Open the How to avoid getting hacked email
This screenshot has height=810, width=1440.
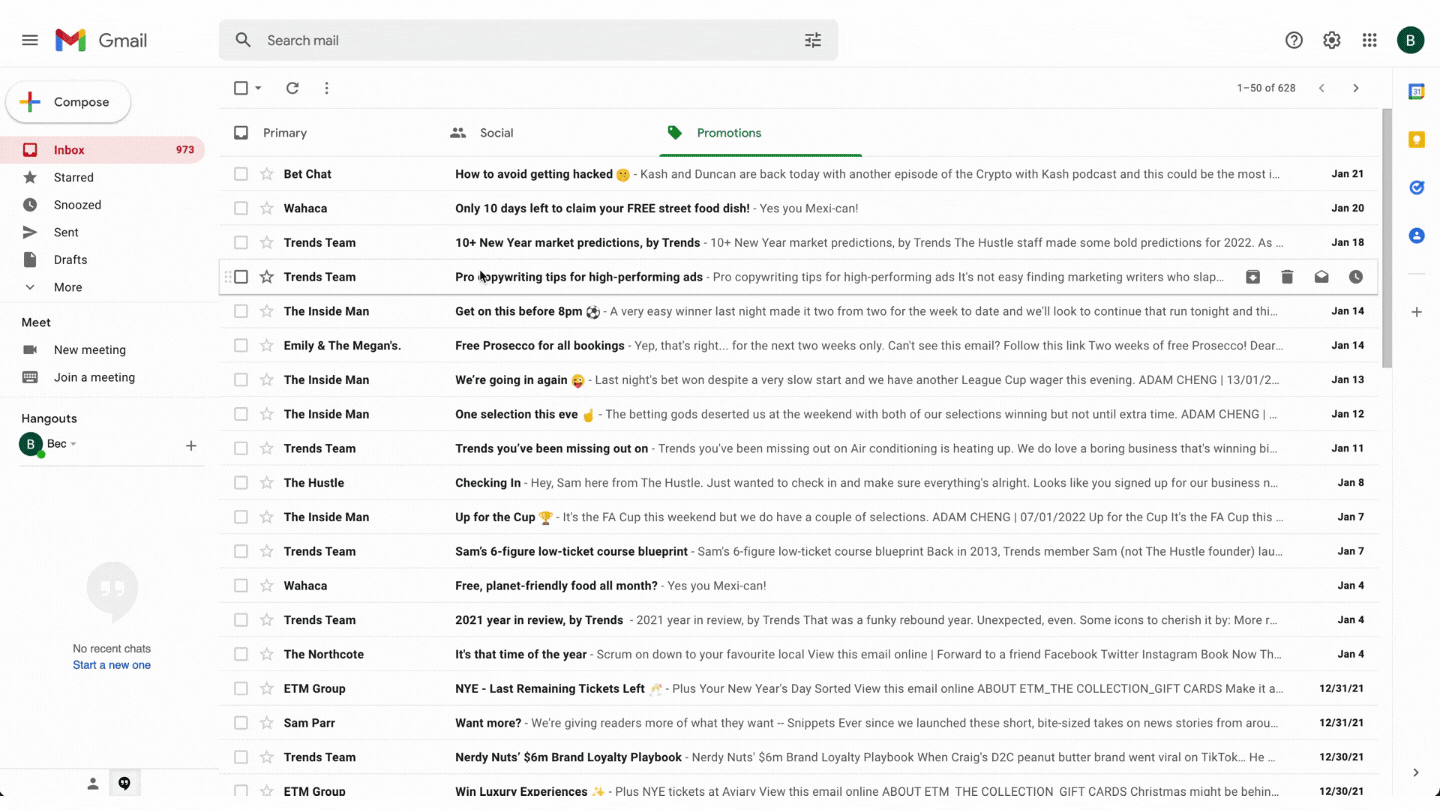click(x=799, y=174)
